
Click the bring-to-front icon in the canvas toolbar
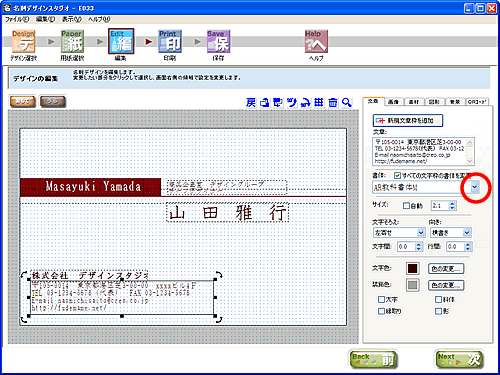pos(265,102)
